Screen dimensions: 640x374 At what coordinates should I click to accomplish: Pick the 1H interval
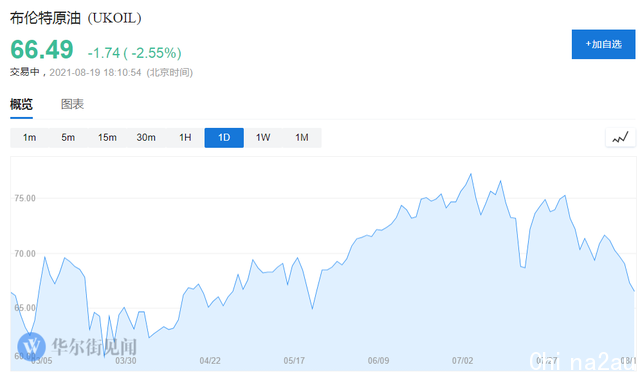coord(185,138)
